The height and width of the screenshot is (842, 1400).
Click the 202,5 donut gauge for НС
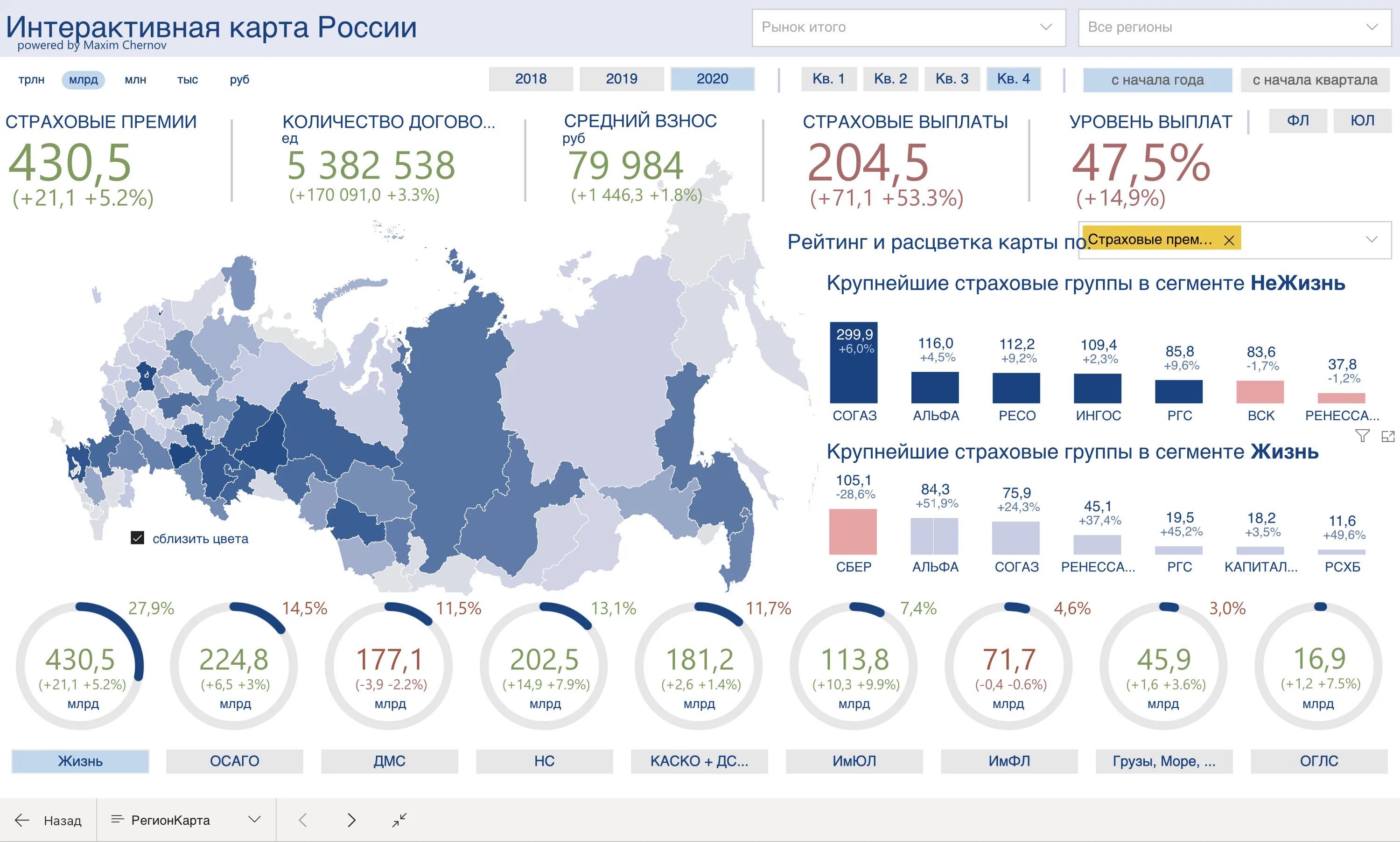click(544, 666)
